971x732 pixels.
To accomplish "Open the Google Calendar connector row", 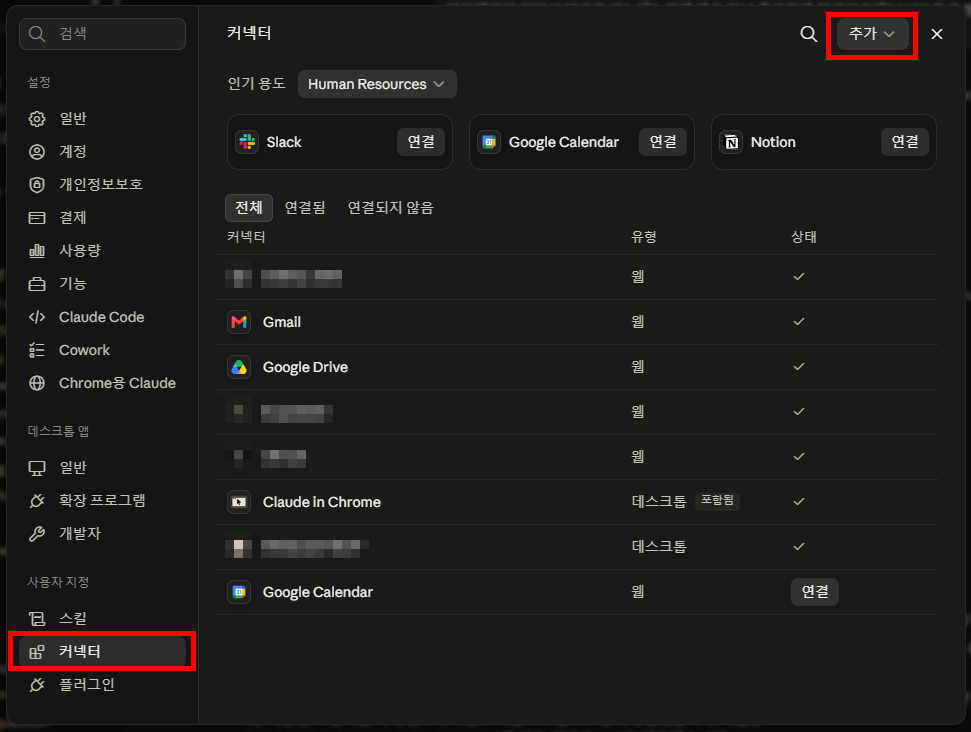I will tap(577, 592).
